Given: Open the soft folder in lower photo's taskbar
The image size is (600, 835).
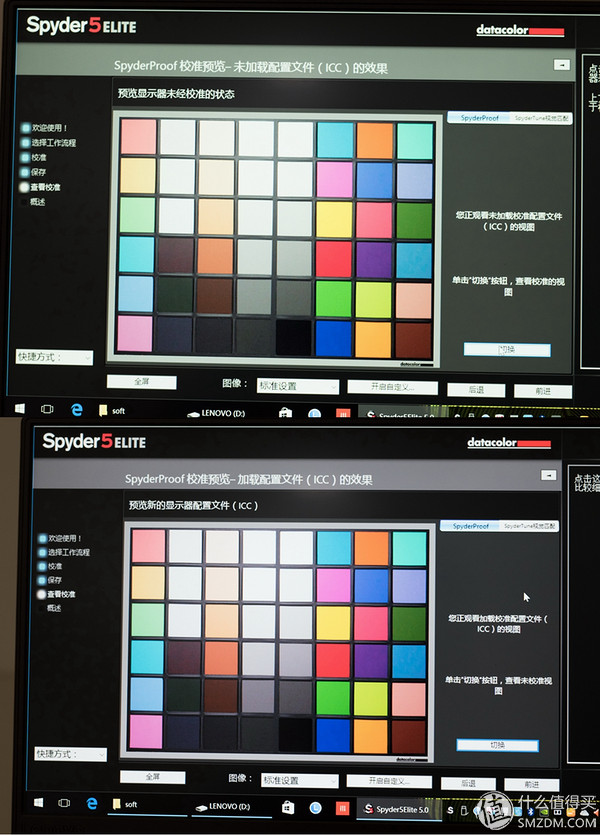Looking at the screenshot, I should (x=125, y=805).
